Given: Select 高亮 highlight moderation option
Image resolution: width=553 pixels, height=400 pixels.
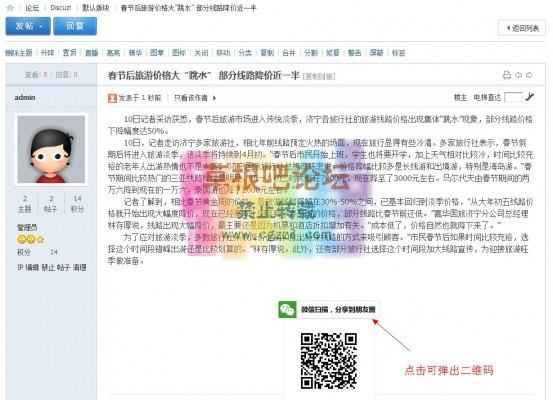Looking at the screenshot, I should (113, 53).
